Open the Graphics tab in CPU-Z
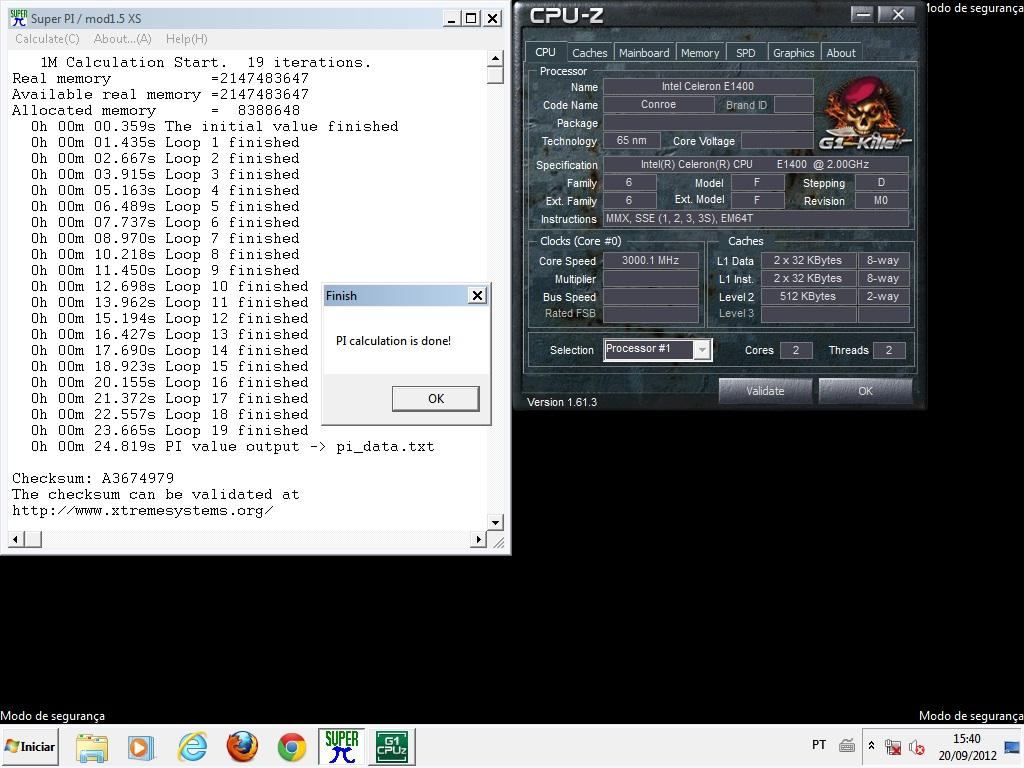The height and width of the screenshot is (768, 1024). pyautogui.click(x=793, y=53)
